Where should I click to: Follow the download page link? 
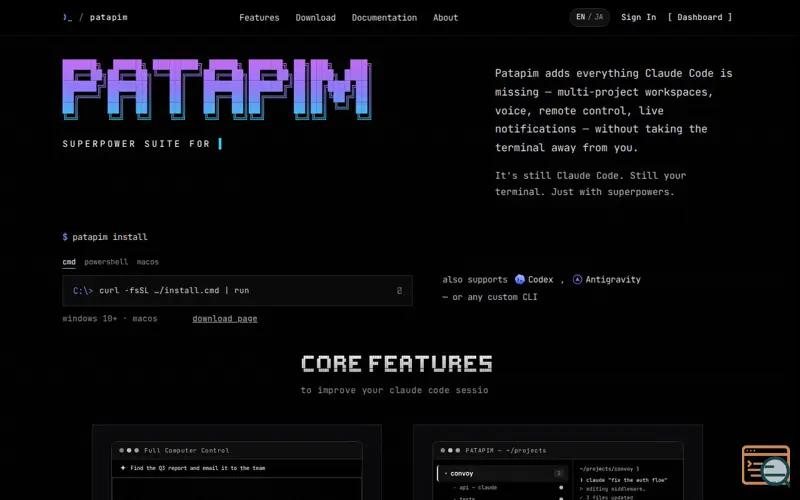point(224,319)
